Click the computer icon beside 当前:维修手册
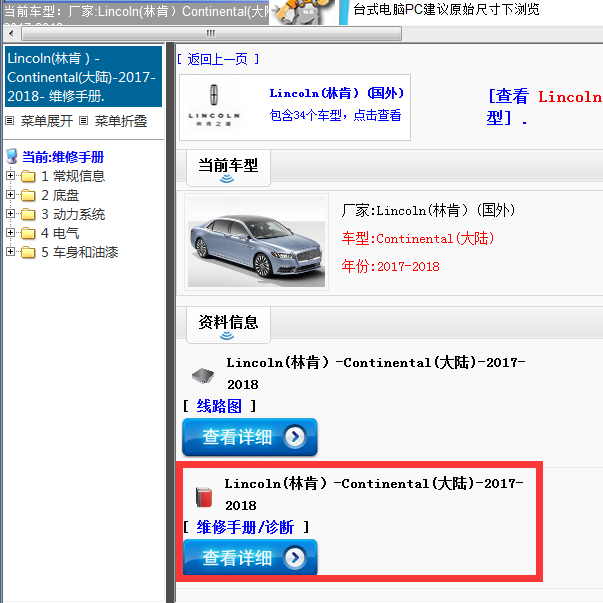Image resolution: width=603 pixels, height=603 pixels. pos(12,157)
